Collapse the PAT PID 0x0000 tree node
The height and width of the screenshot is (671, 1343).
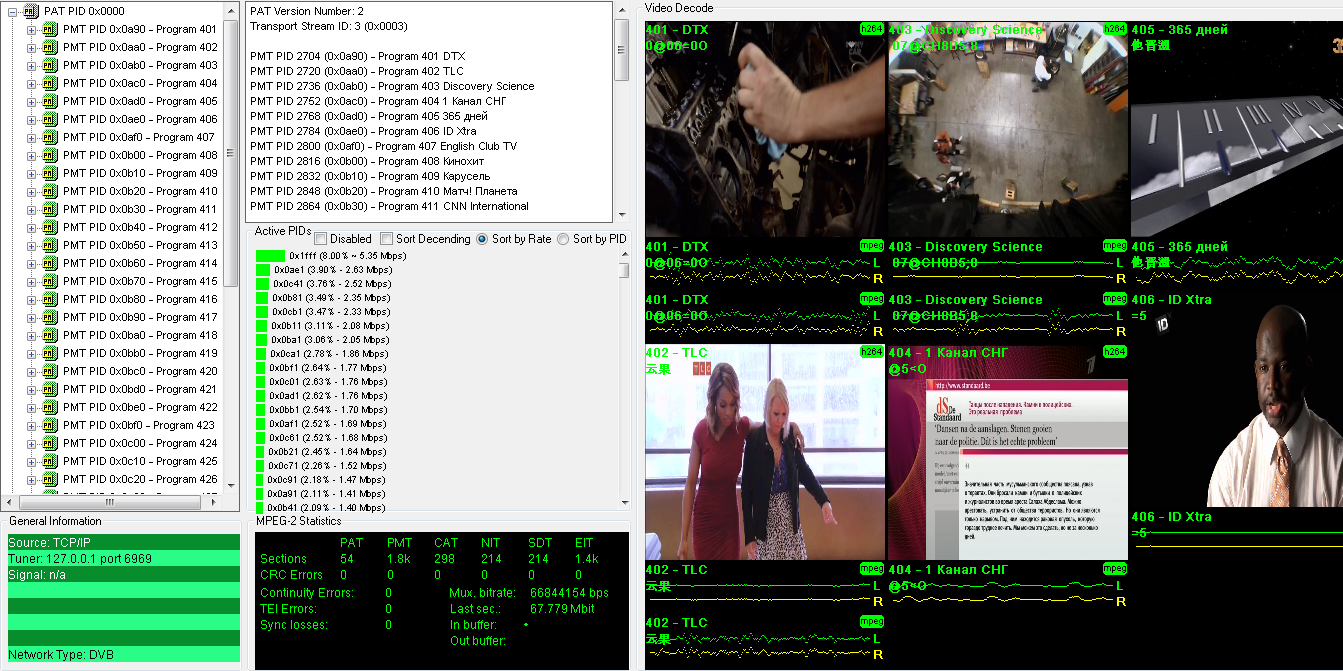pyautogui.click(x=12, y=11)
